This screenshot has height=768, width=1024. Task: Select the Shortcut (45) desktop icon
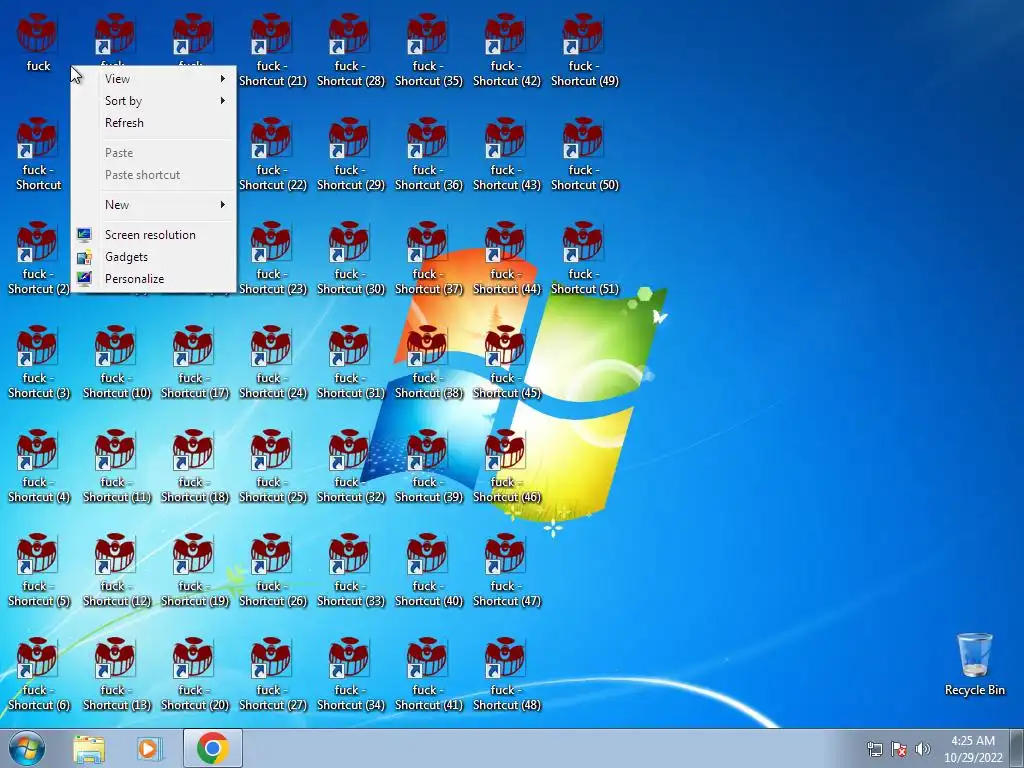(x=507, y=363)
